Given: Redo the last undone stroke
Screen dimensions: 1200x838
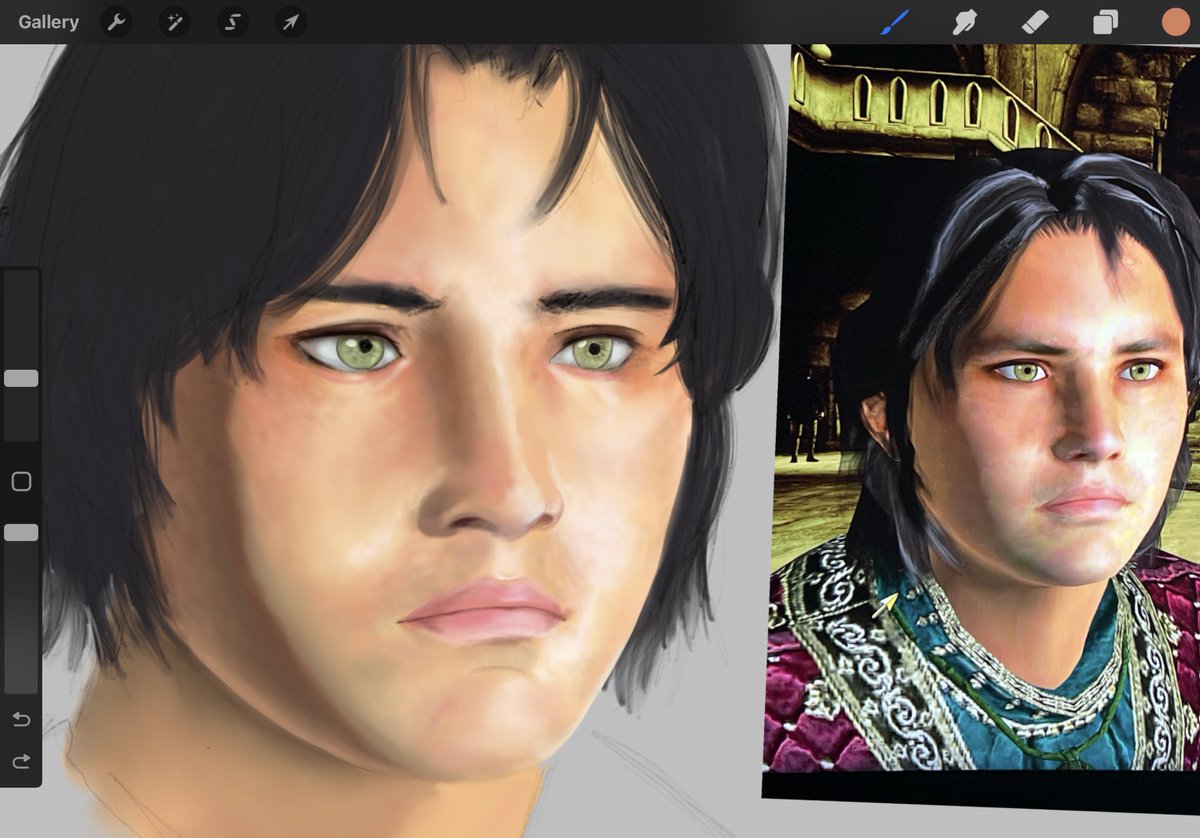Looking at the screenshot, I should (21, 763).
